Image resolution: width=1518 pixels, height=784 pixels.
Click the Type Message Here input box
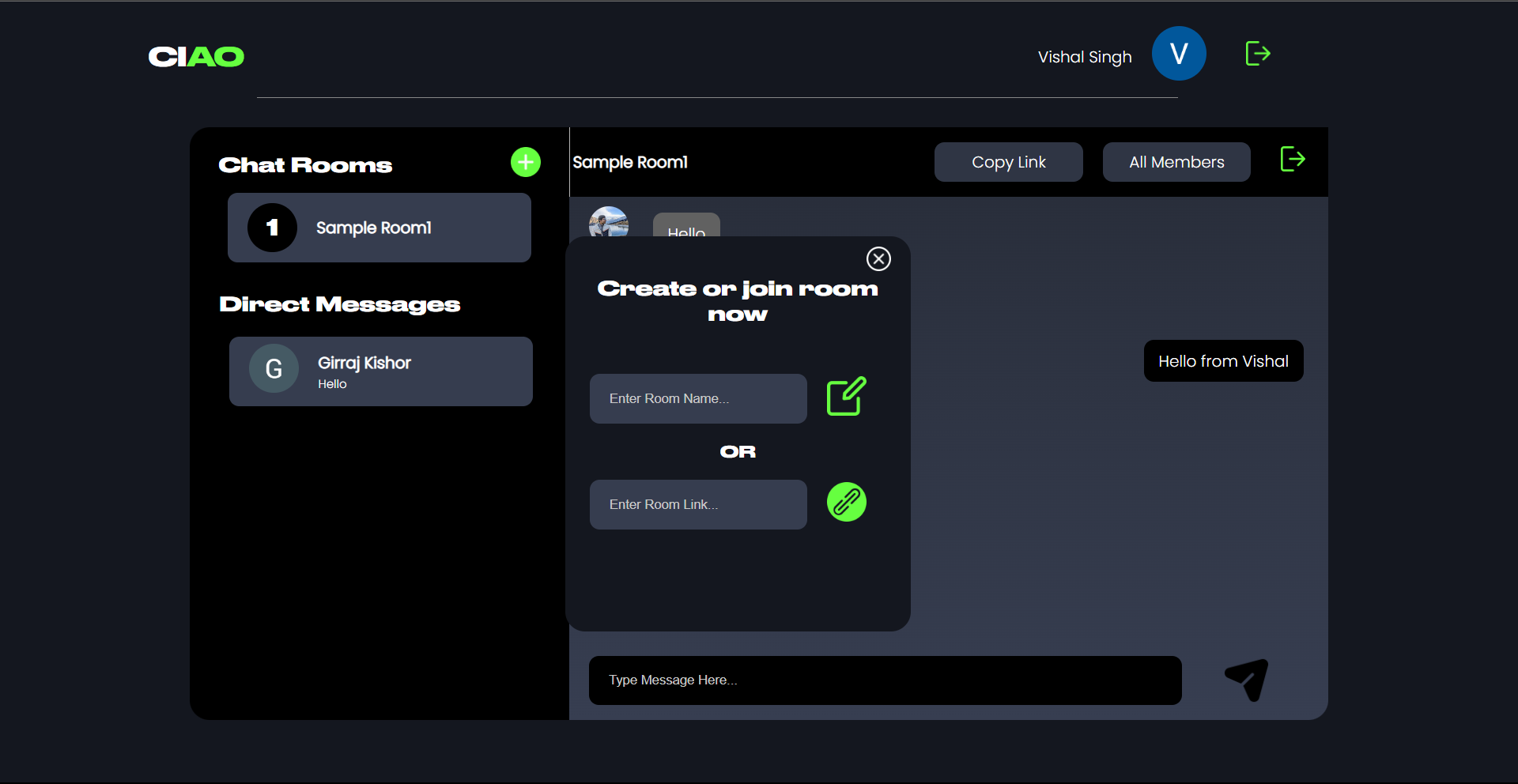pos(884,680)
